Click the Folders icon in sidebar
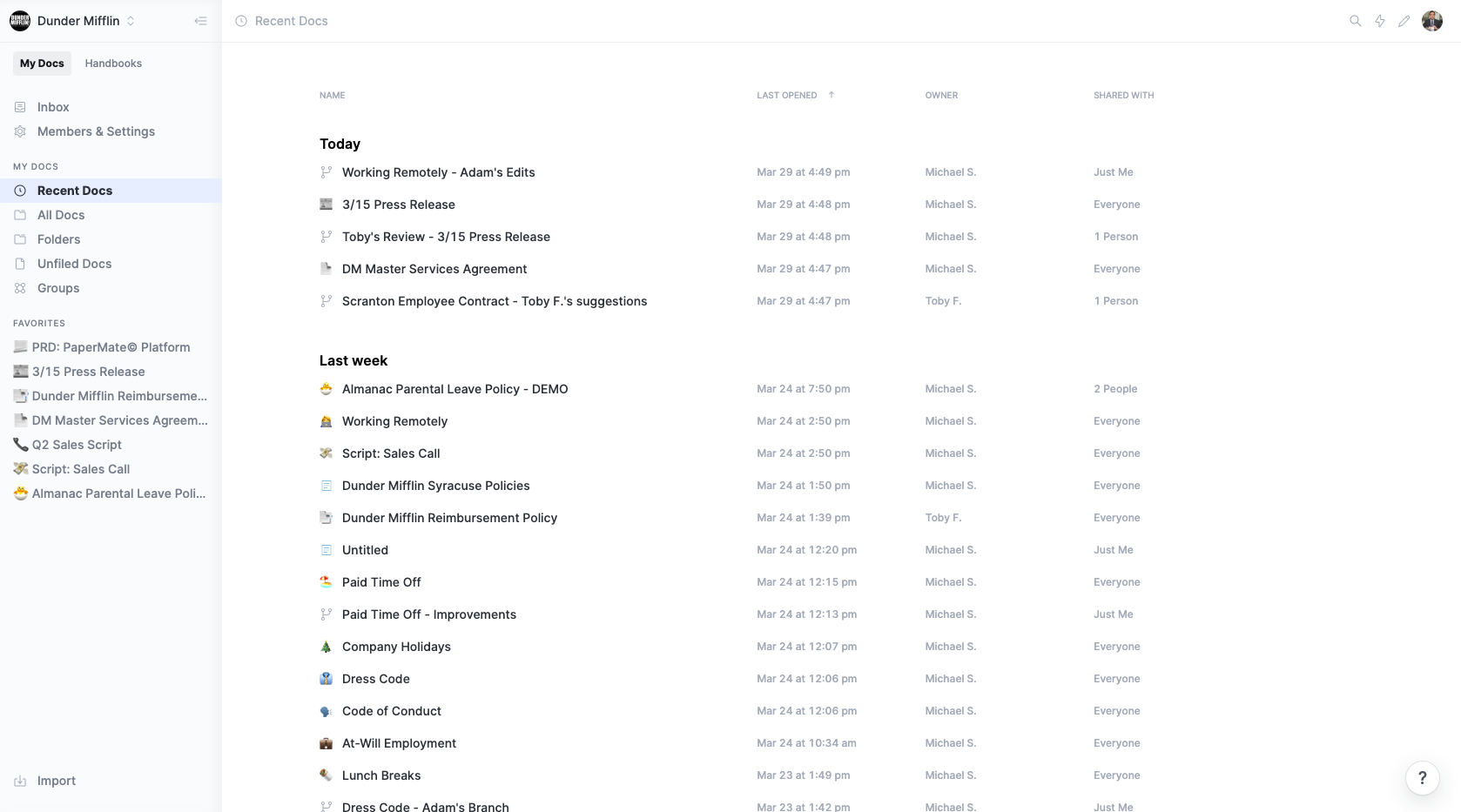Screen dimensions: 1461x812 pos(20,239)
